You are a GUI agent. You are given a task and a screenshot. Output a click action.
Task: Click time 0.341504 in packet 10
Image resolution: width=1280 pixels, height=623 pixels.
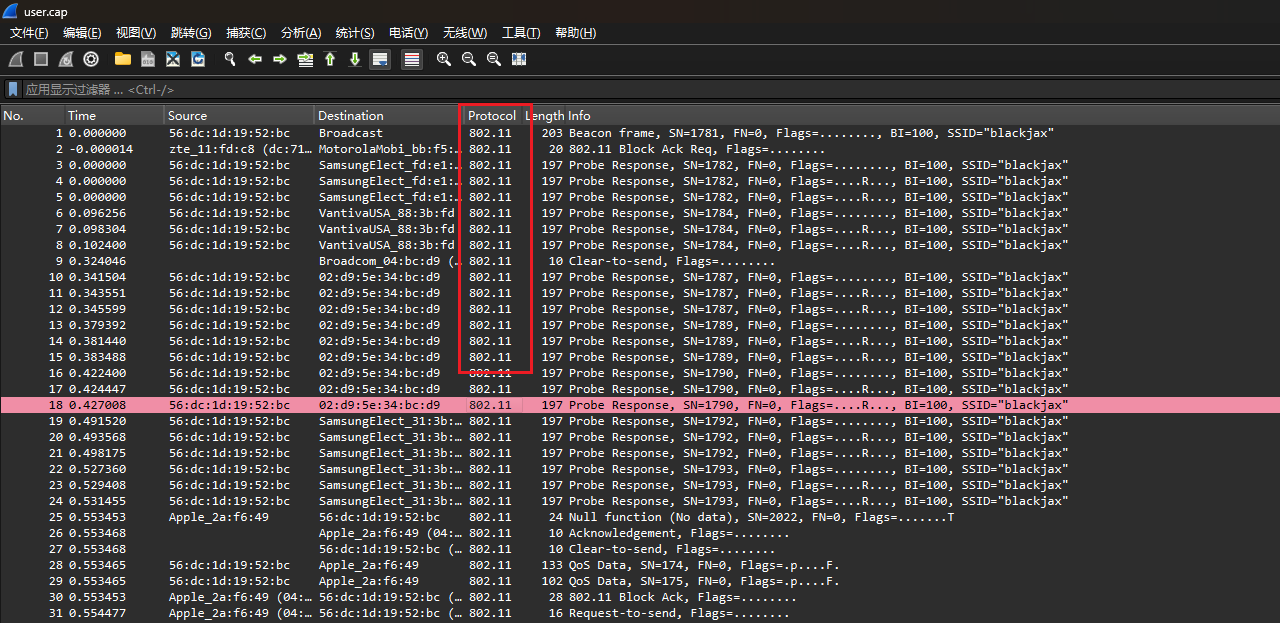[98, 277]
